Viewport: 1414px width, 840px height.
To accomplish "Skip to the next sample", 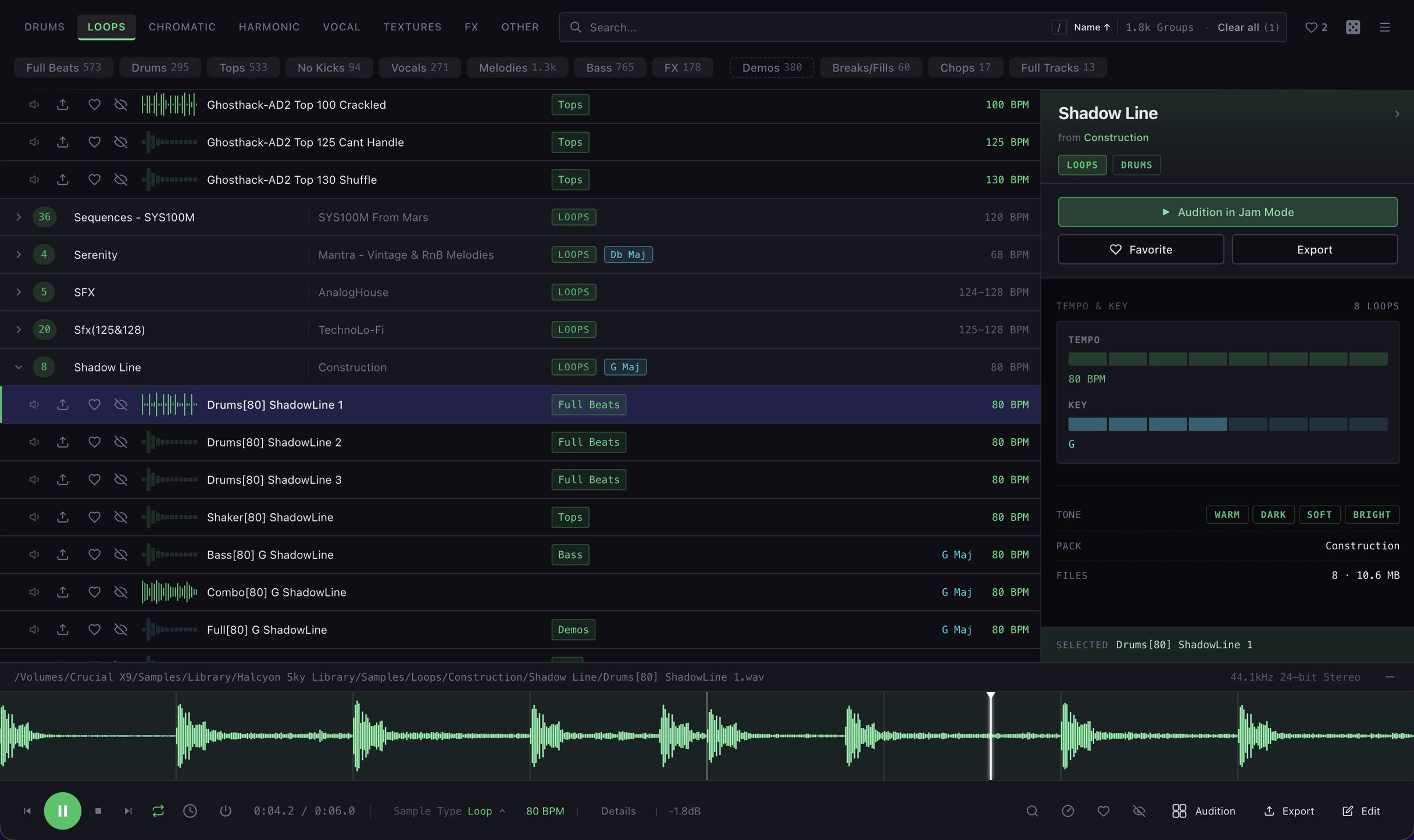I will click(x=128, y=811).
